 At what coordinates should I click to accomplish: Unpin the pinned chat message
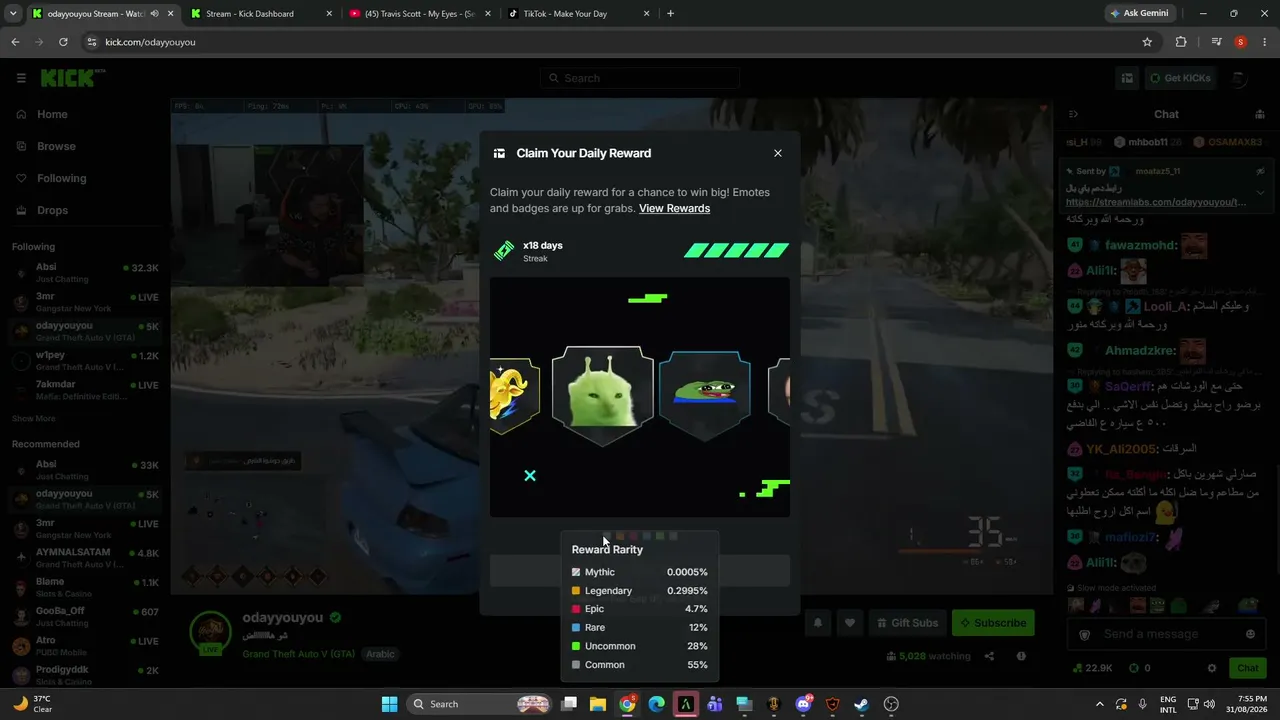coord(1260,171)
